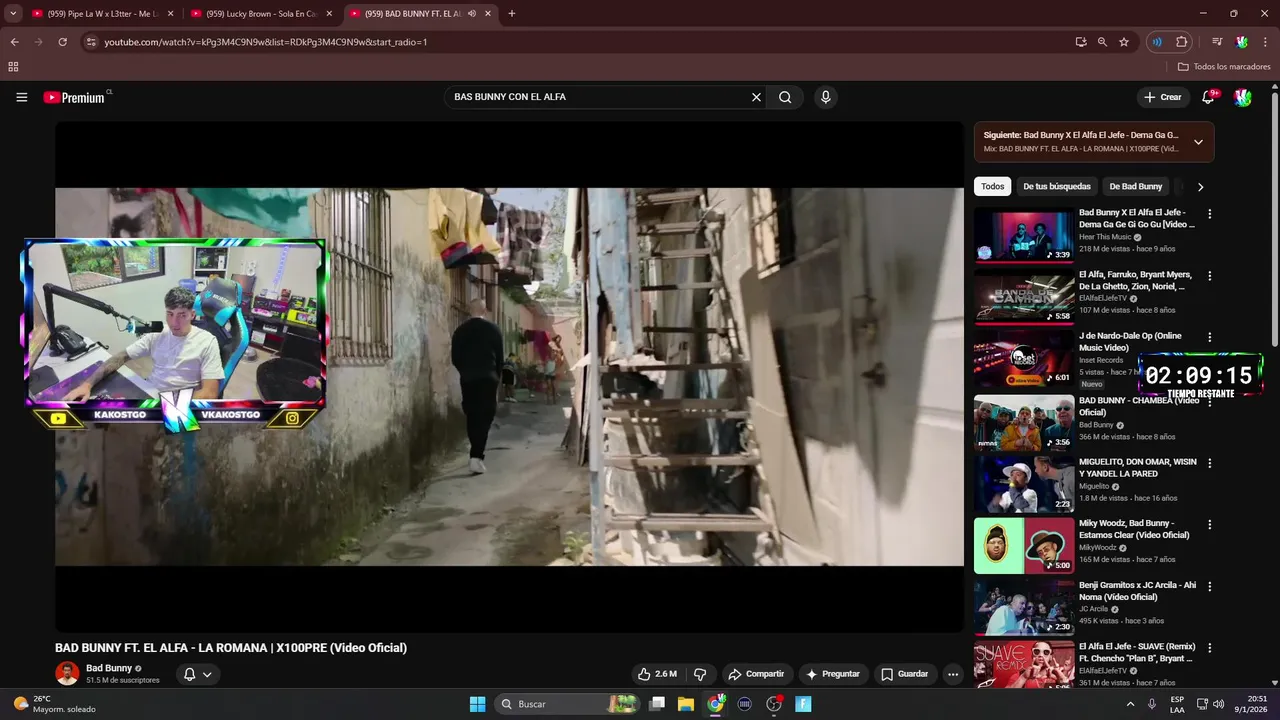The height and width of the screenshot is (720, 1280).
Task: Switch to Lucky Brown tab
Action: [260, 14]
